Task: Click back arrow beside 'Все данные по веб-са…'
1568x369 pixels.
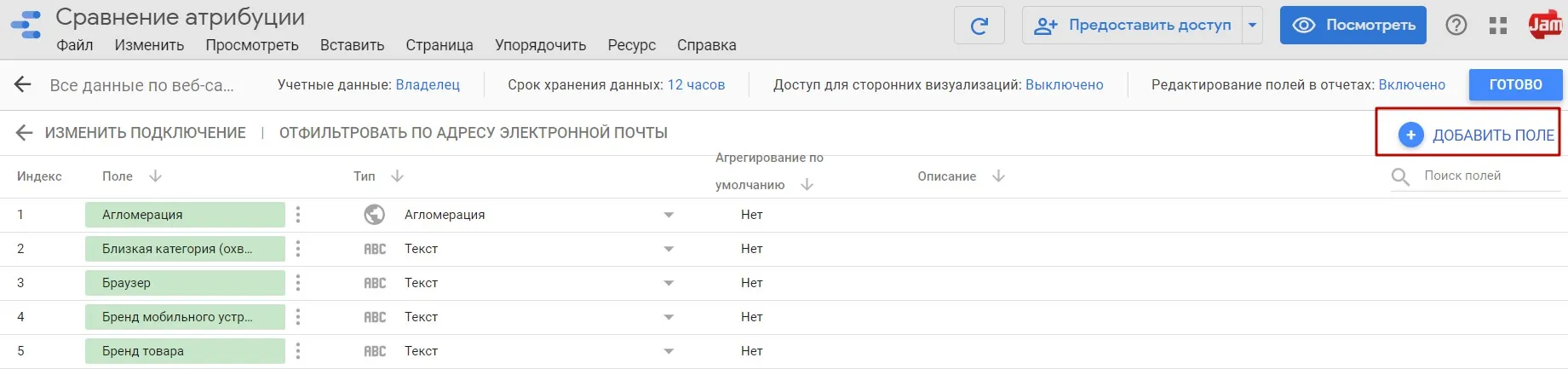Action: [23, 84]
